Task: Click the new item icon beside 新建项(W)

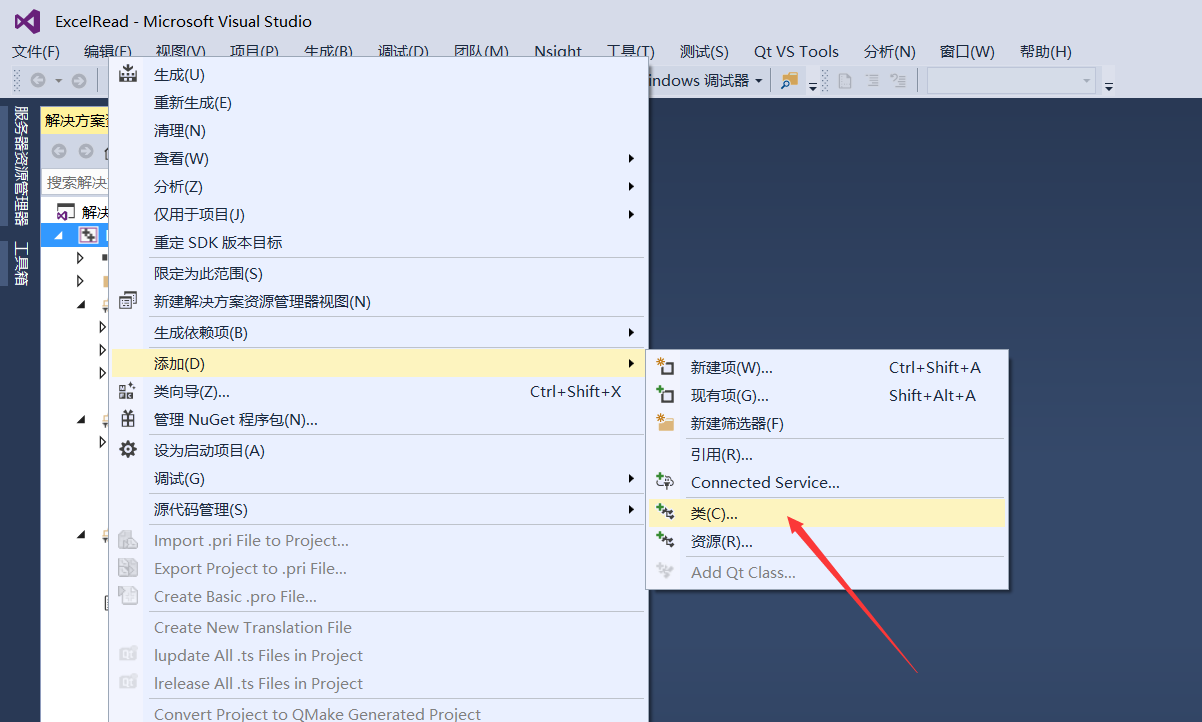Action: [665, 367]
